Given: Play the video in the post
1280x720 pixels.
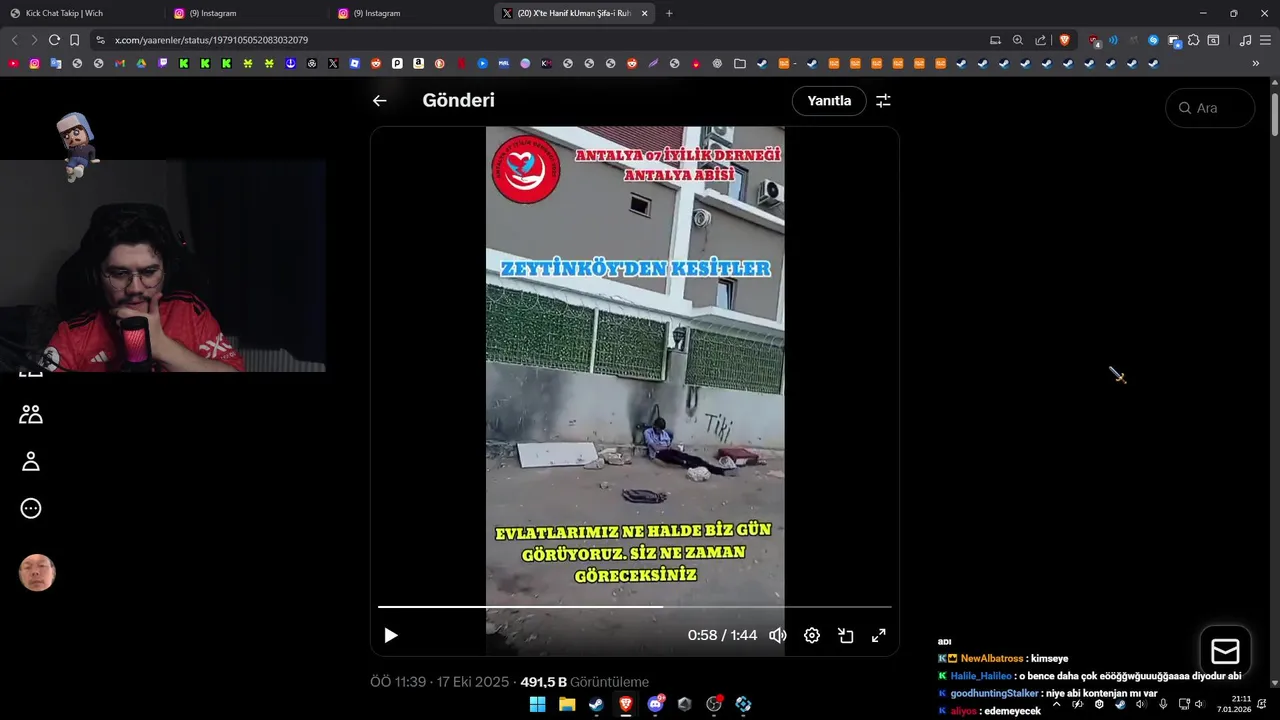Looking at the screenshot, I should pyautogui.click(x=391, y=635).
